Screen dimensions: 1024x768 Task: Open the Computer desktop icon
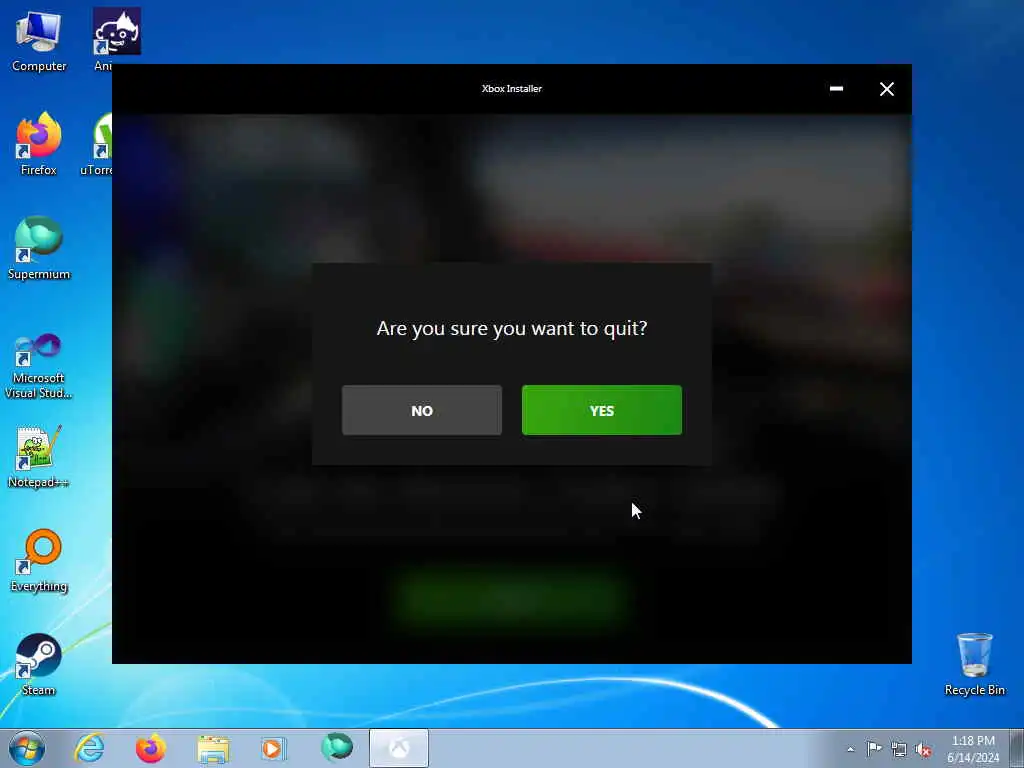tap(39, 42)
